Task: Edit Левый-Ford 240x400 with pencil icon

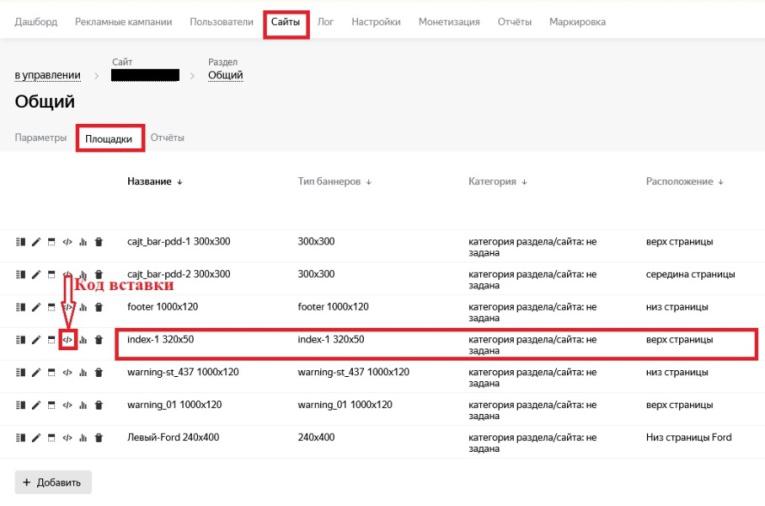Action: [x=36, y=438]
